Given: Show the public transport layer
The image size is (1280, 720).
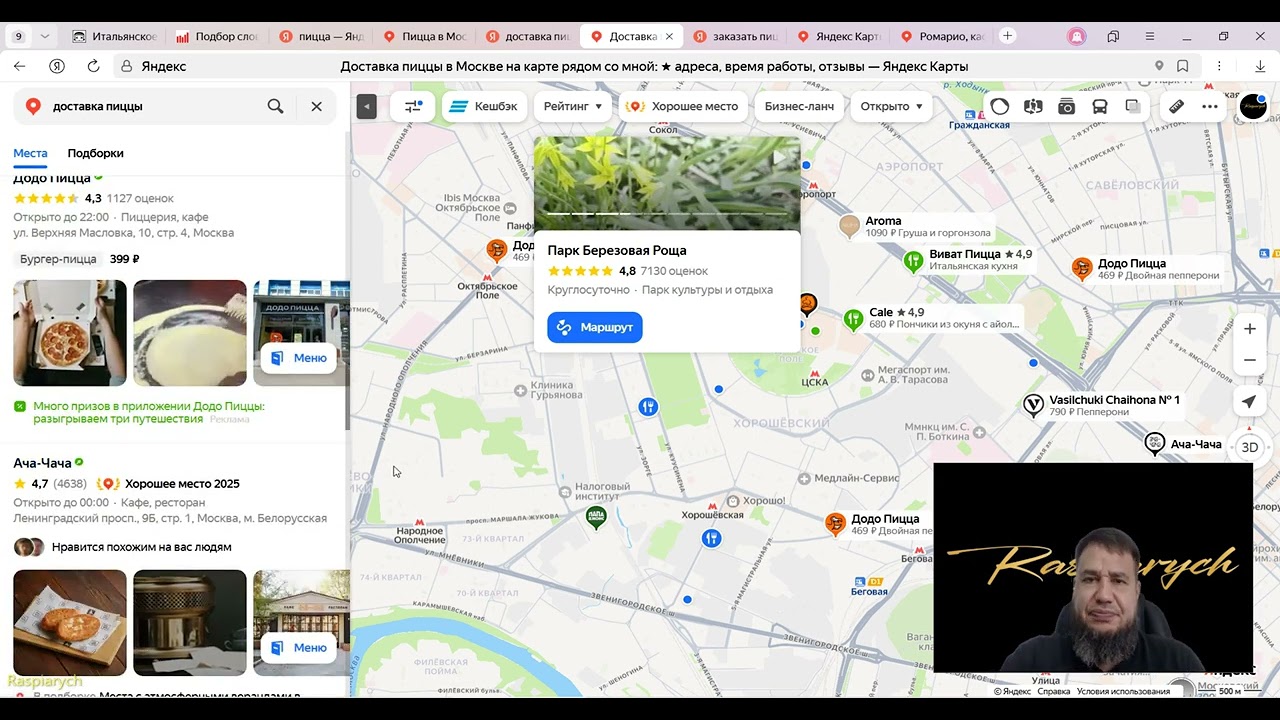Looking at the screenshot, I should (1099, 106).
